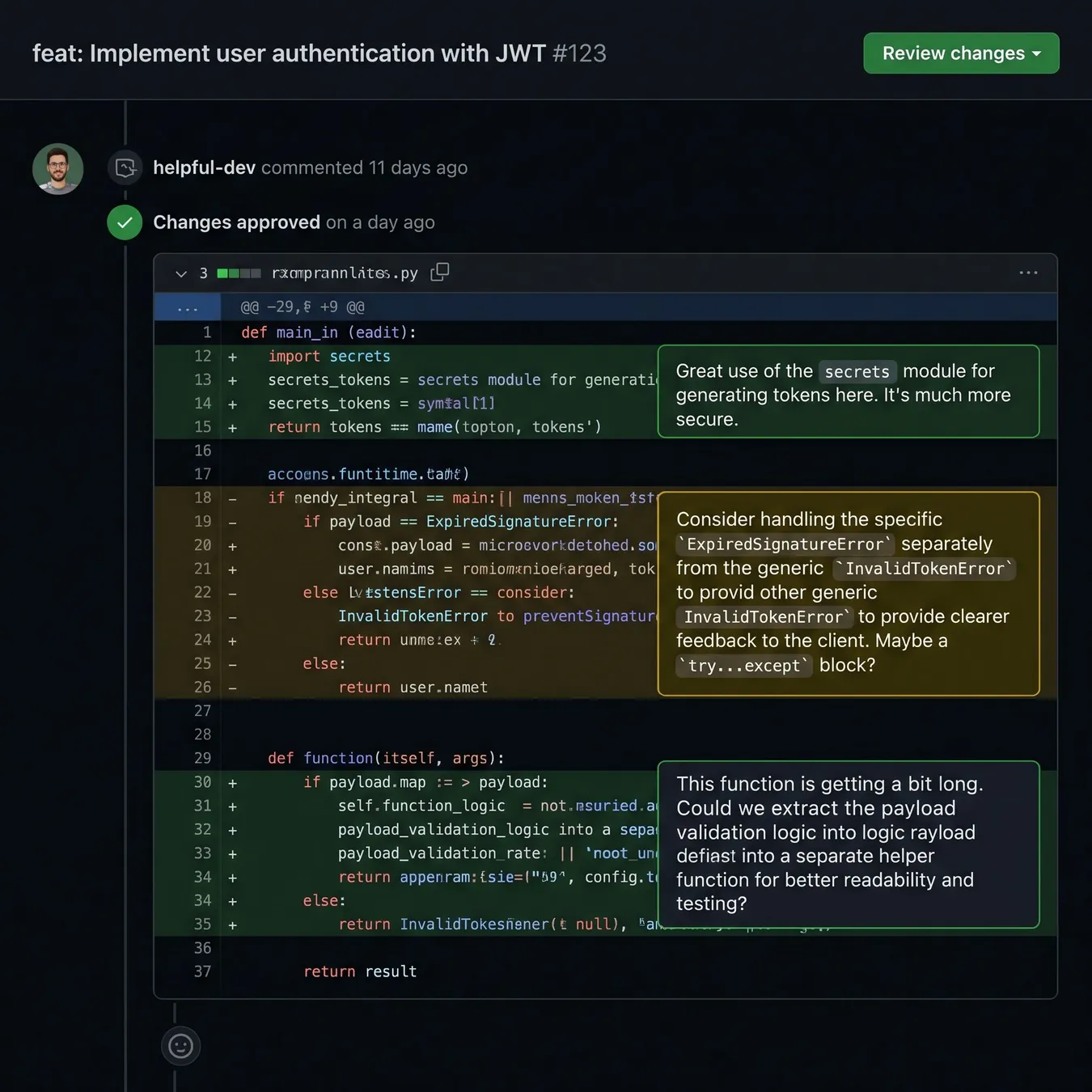Open the Review changes dropdown
The width and height of the screenshot is (1092, 1092).
click(x=961, y=53)
